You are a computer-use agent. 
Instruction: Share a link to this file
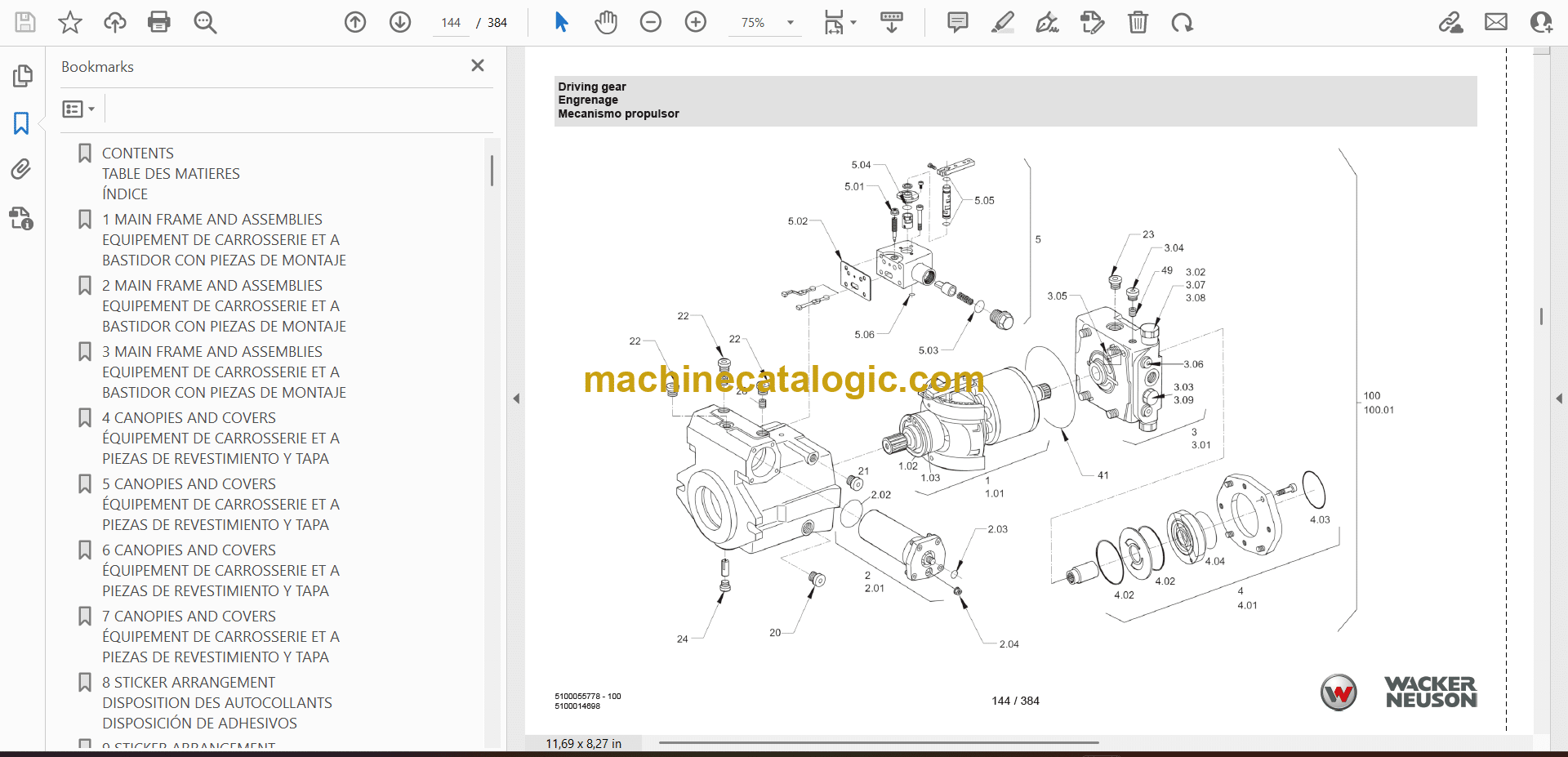1451,22
